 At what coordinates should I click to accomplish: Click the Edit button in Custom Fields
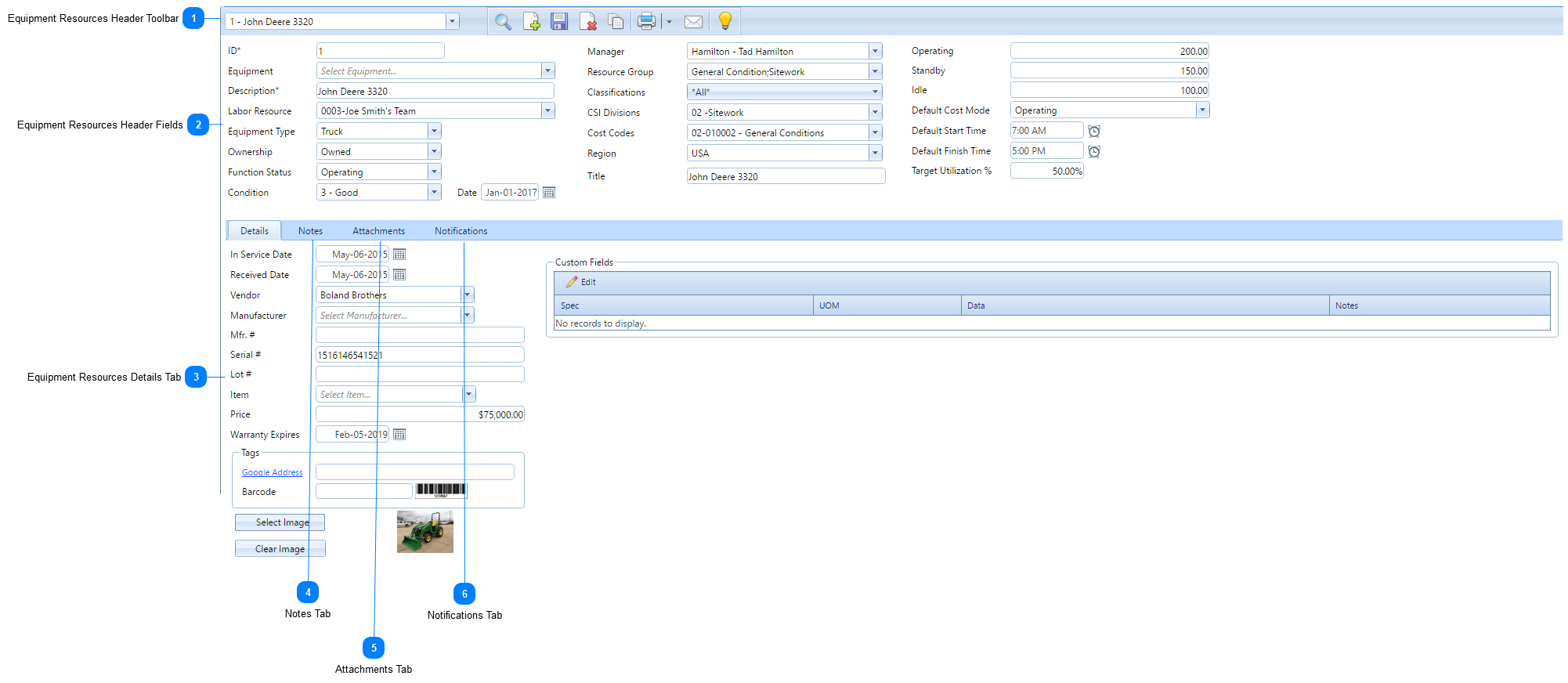pos(581,282)
